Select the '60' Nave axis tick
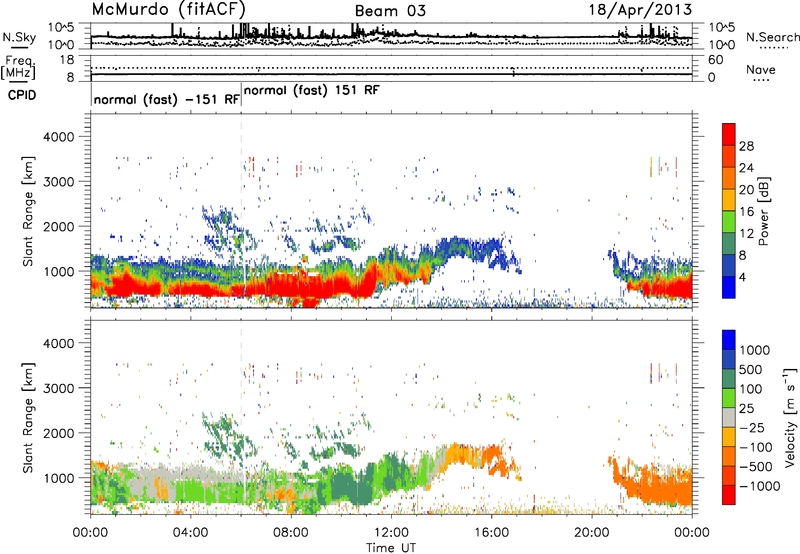This screenshot has width=800, height=554. 715,60
